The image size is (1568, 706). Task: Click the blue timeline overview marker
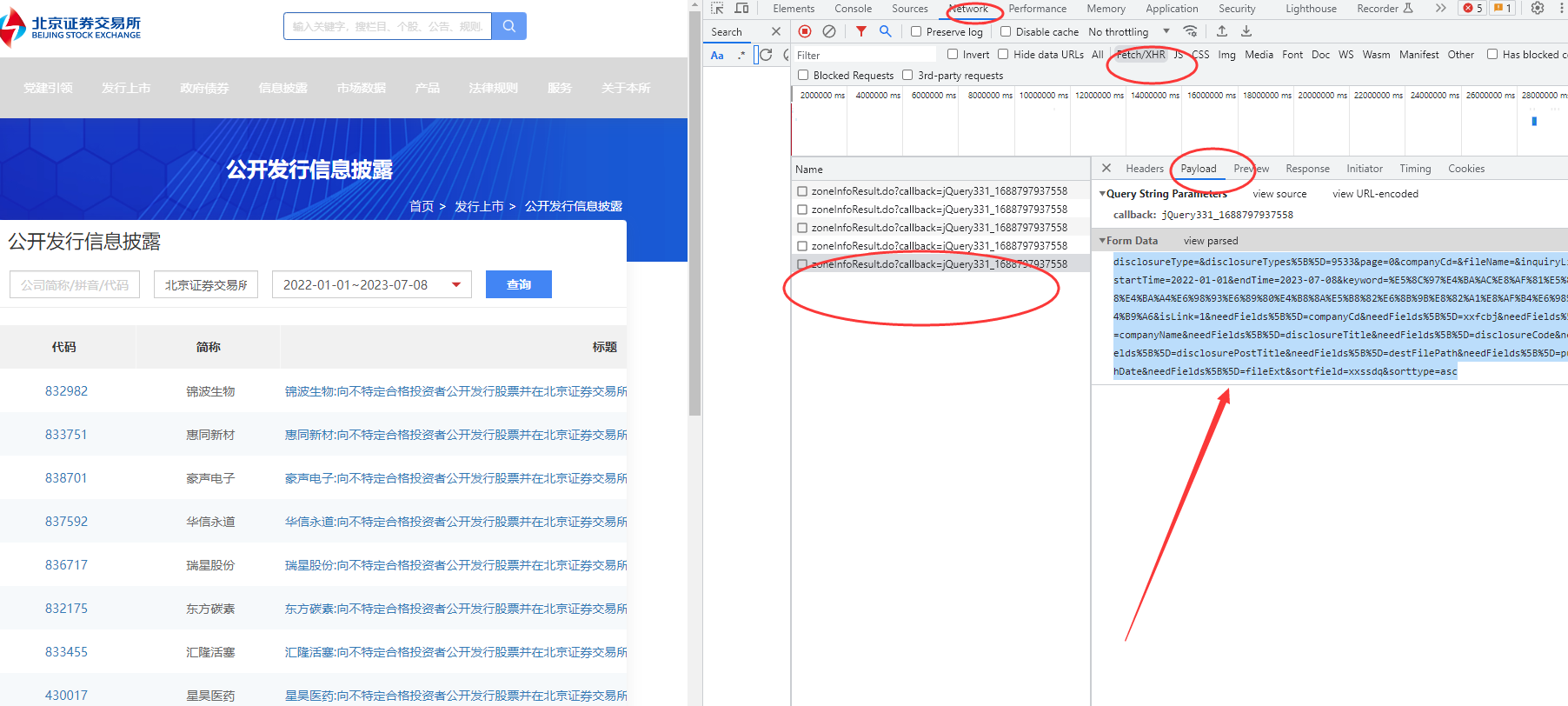tap(1534, 122)
